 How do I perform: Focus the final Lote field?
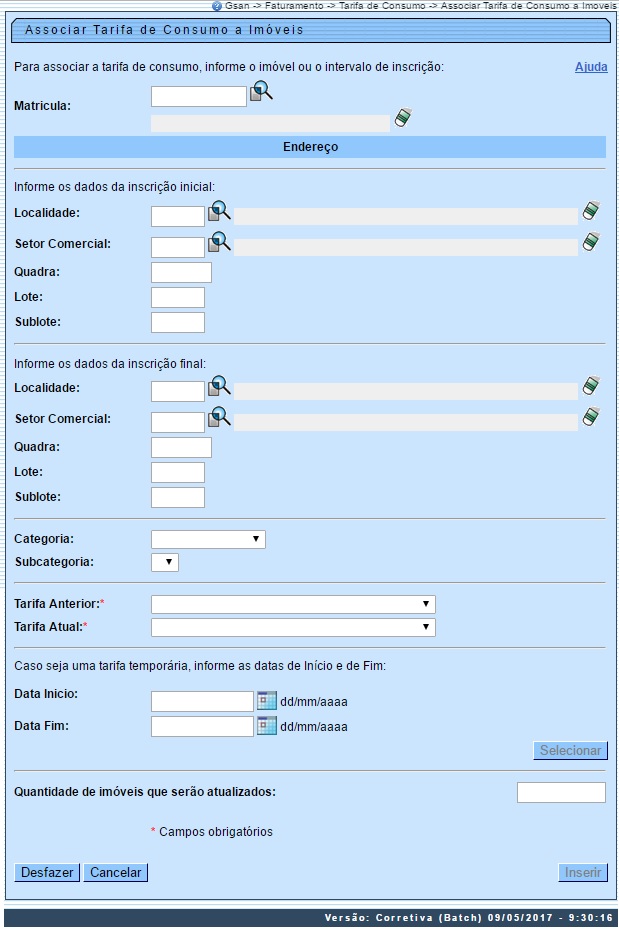pyautogui.click(x=178, y=473)
